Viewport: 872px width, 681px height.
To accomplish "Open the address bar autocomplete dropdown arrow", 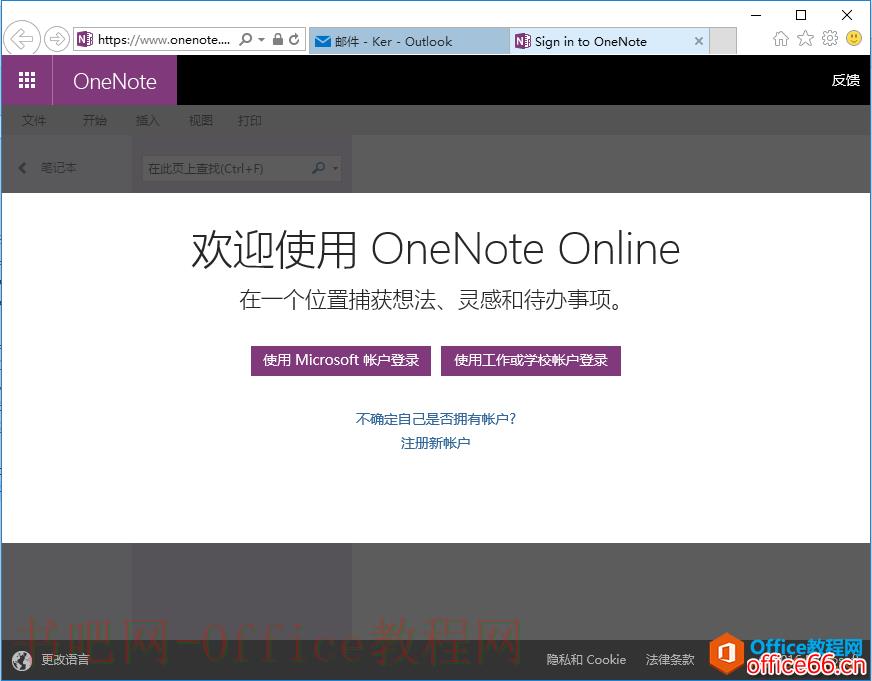I will [x=261, y=39].
